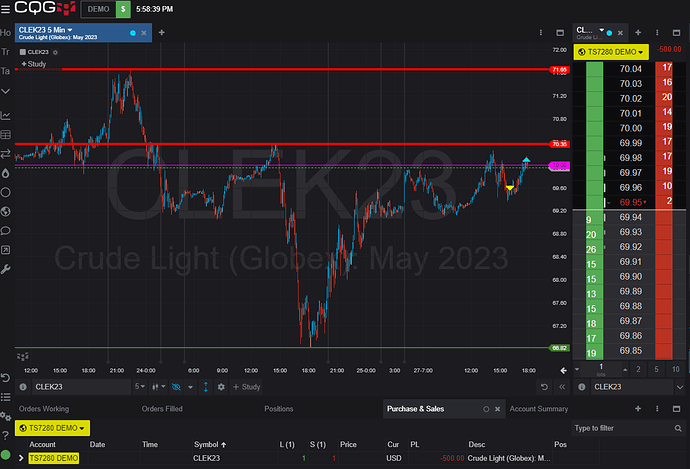Image resolution: width=690 pixels, height=469 pixels.
Task: Click the Account column header
Action: coord(42,444)
